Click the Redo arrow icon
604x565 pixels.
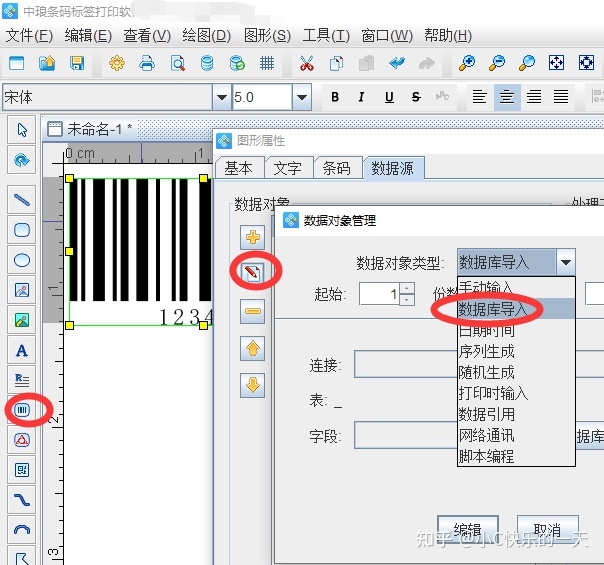427,63
